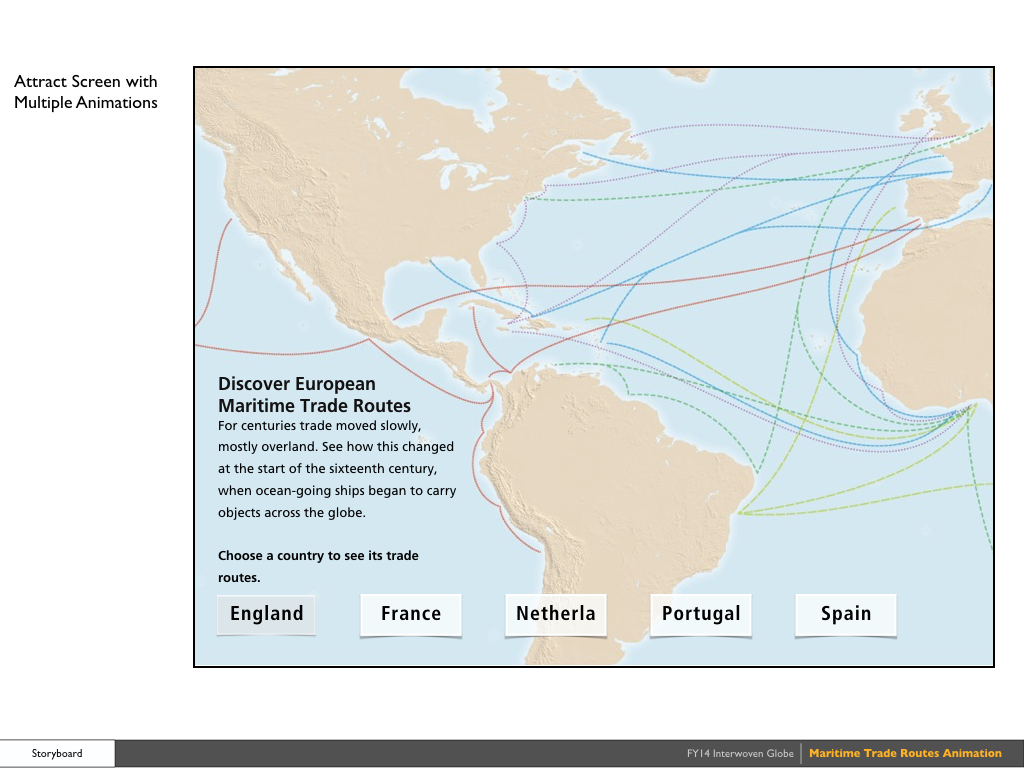This screenshot has width=1024, height=768.
Task: Click the Netherla country button
Action: 556,614
